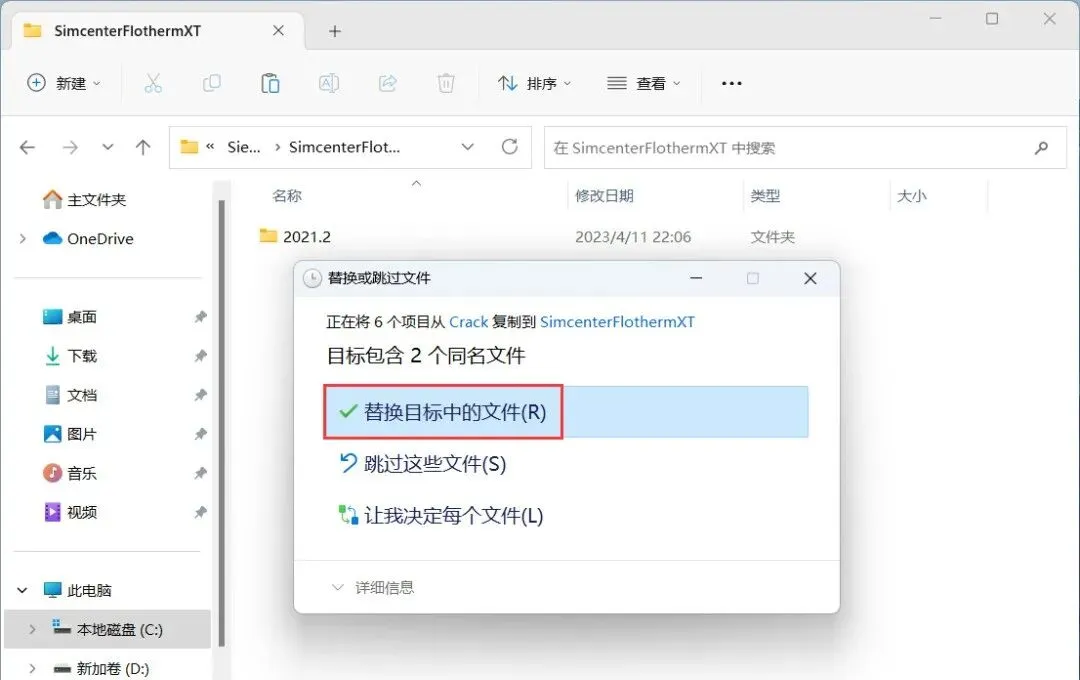This screenshot has height=680, width=1080.
Task: Click the Share icon in toolbar
Action: pyautogui.click(x=388, y=83)
